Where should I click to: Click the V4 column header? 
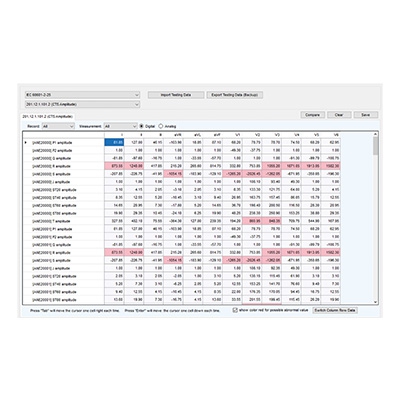pyautogui.click(x=291, y=135)
